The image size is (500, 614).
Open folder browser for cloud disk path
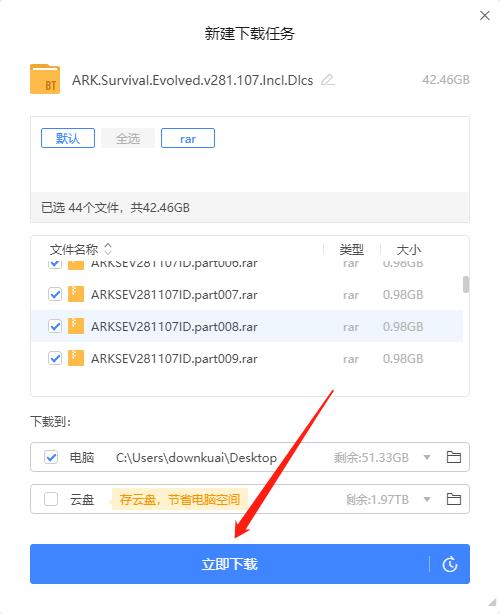(454, 499)
